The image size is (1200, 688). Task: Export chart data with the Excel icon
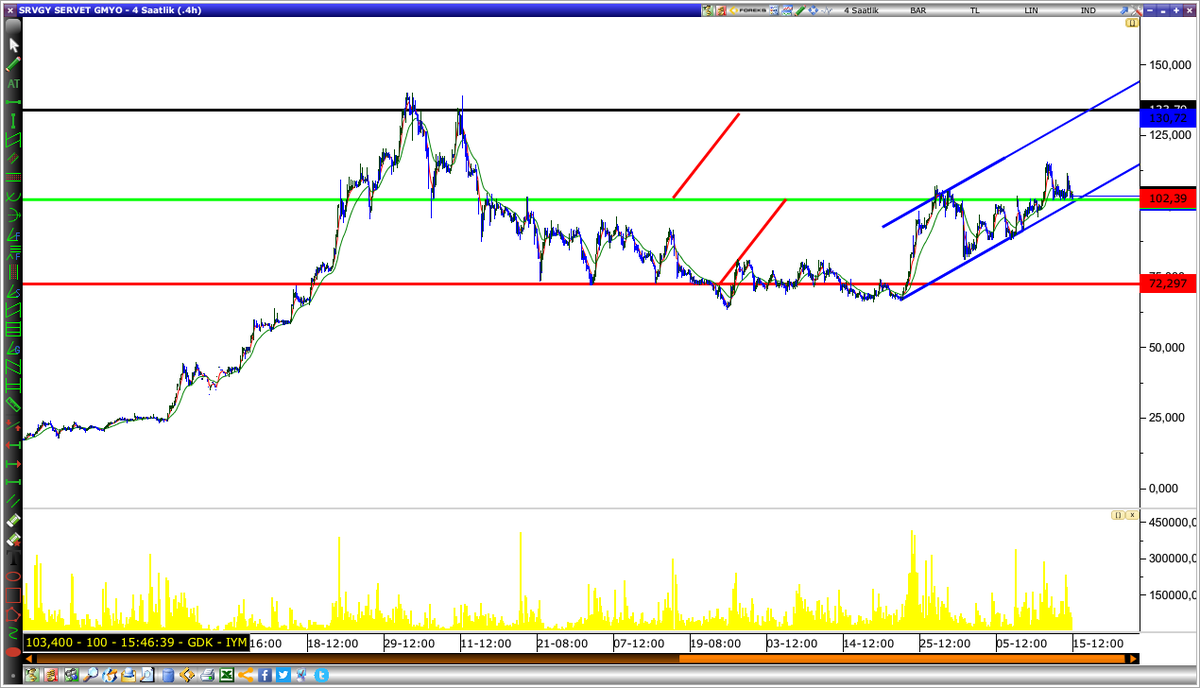227,675
